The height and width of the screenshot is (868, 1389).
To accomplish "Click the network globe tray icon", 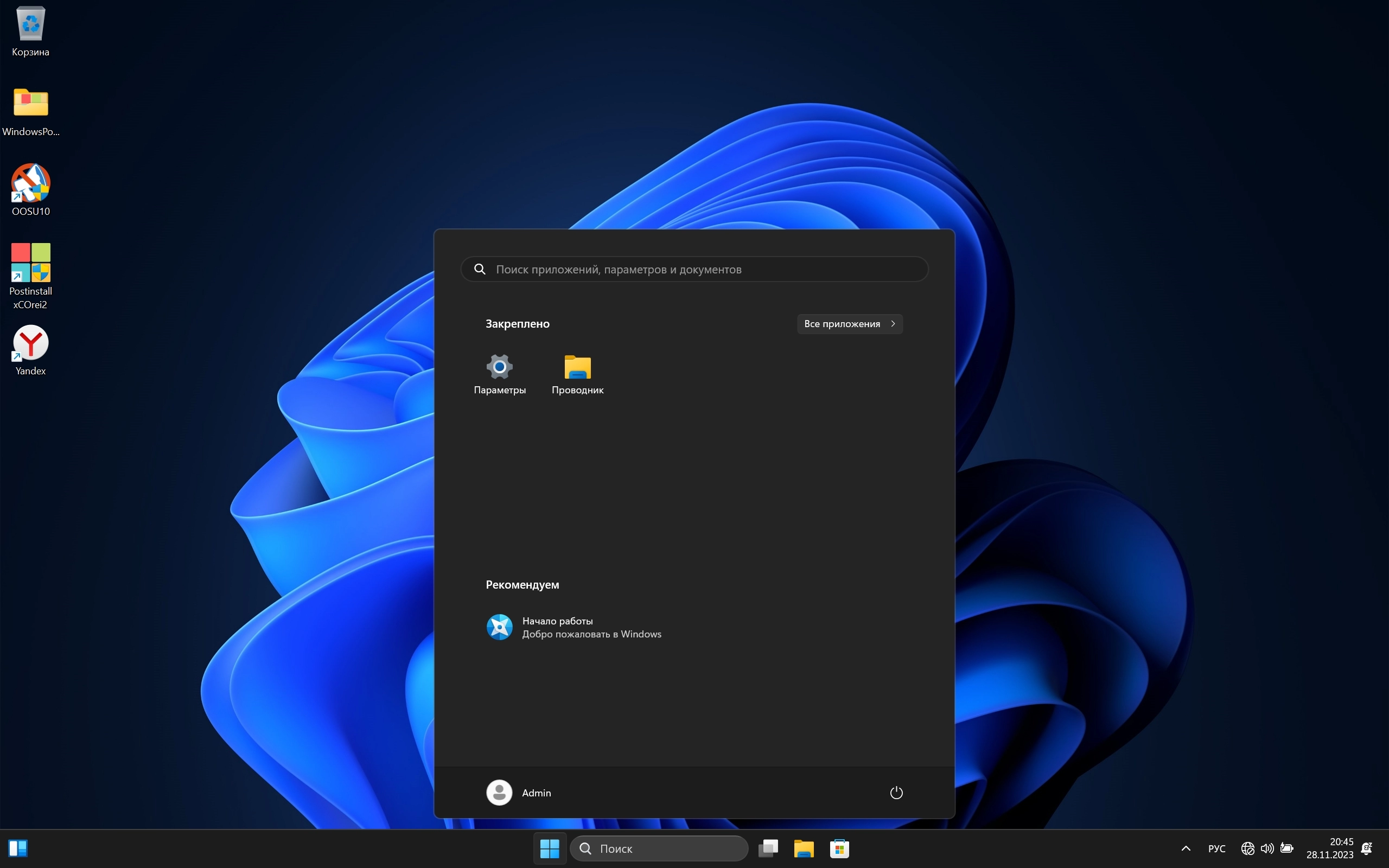I will pyautogui.click(x=1247, y=848).
